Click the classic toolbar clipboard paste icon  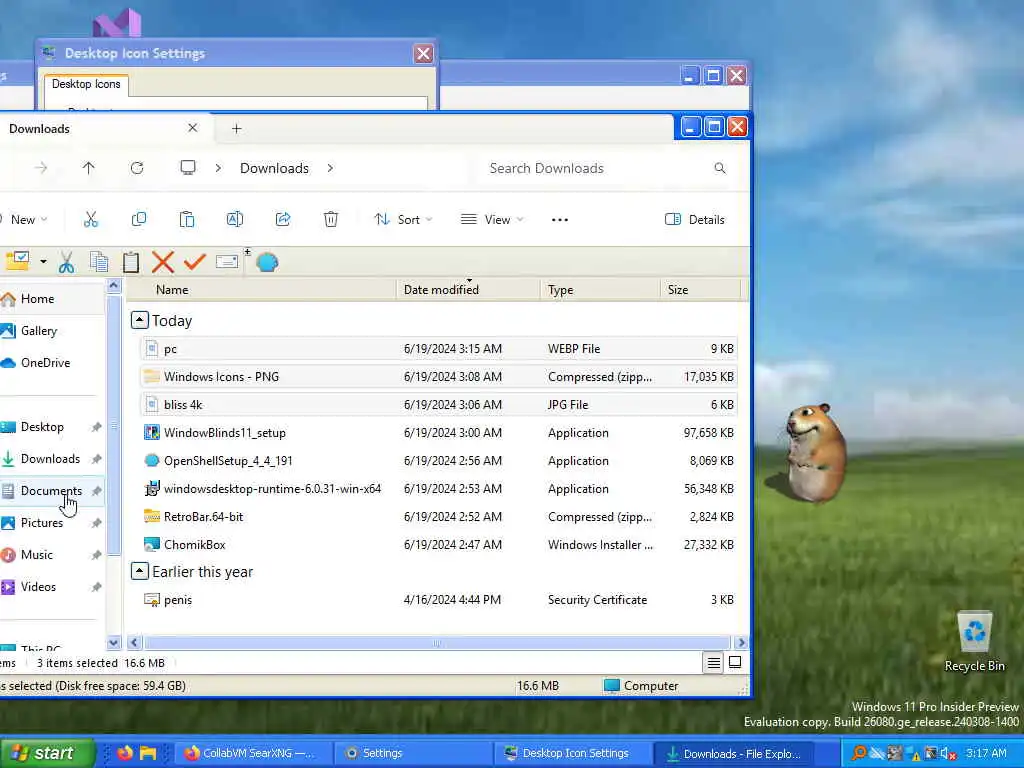(x=131, y=262)
